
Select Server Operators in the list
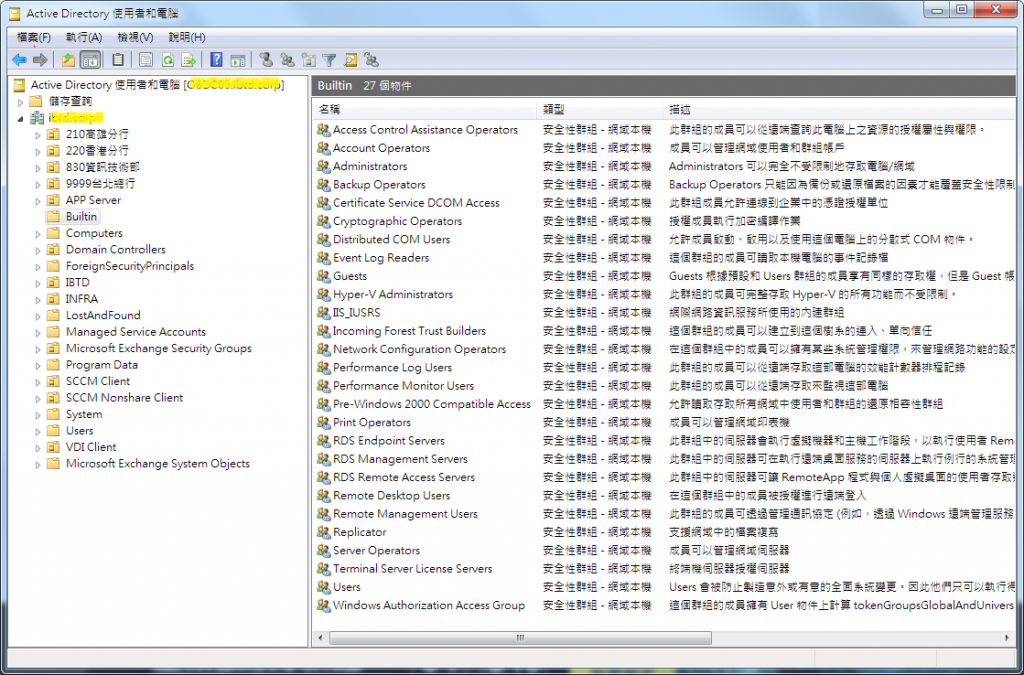coord(376,550)
